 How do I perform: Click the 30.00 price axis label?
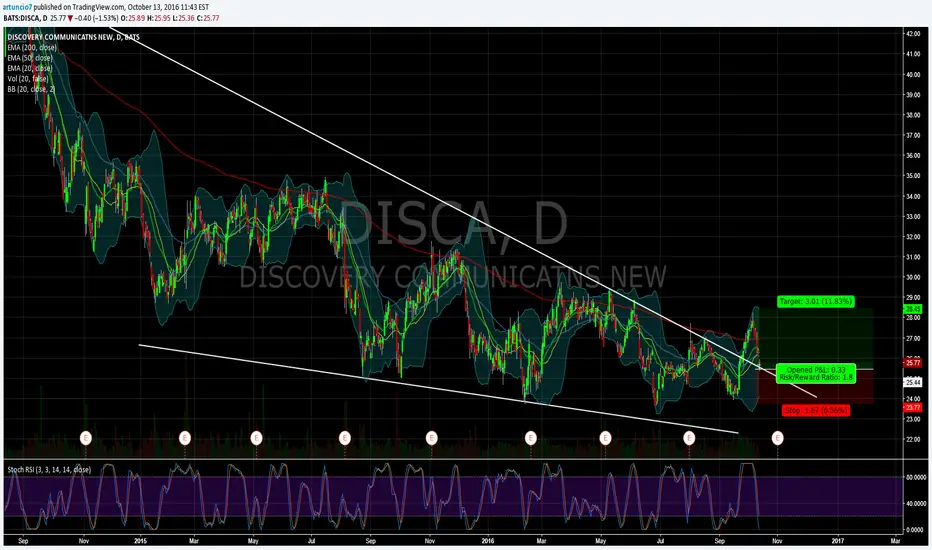click(x=913, y=277)
